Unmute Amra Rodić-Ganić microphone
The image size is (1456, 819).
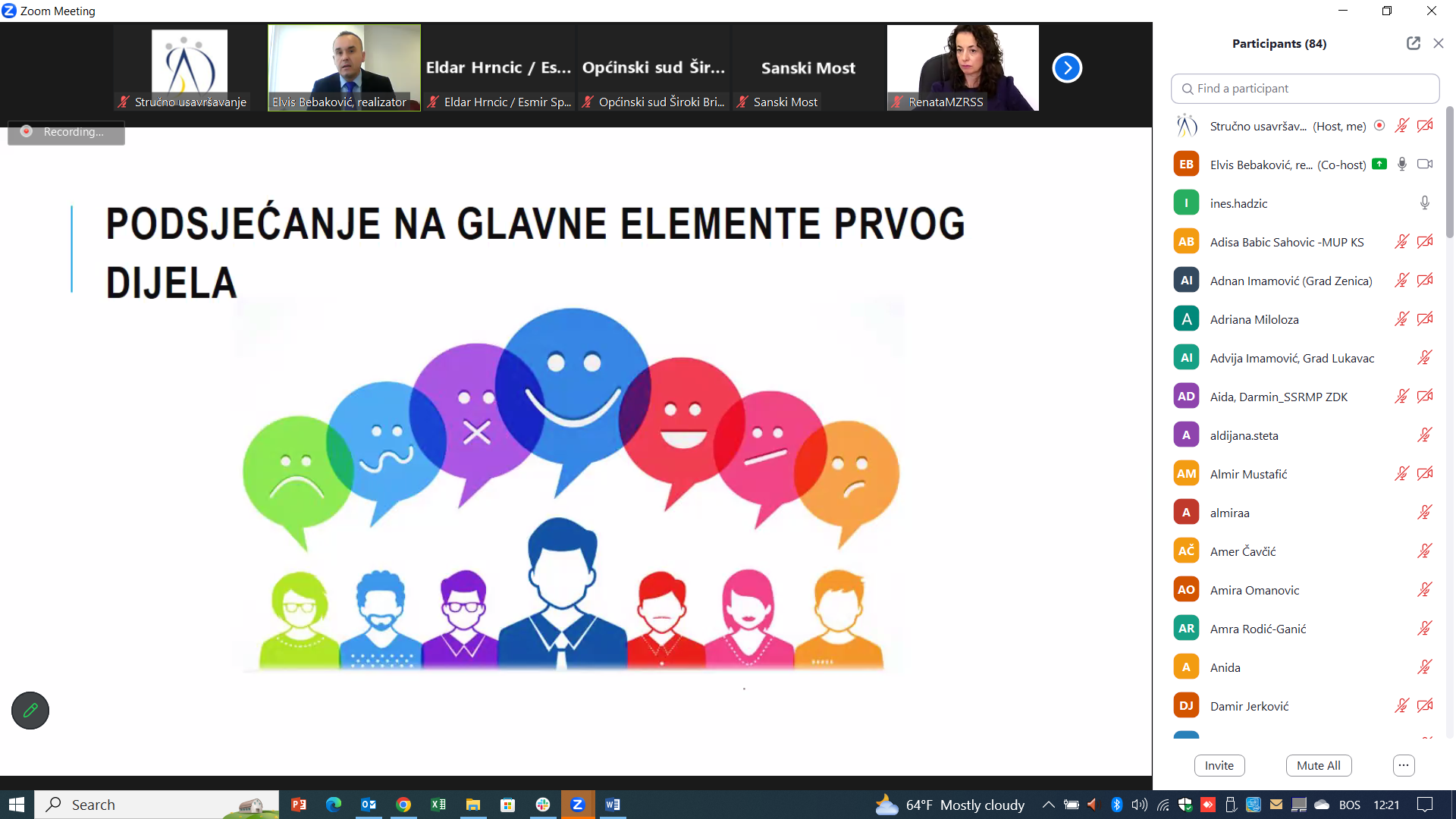coord(1425,628)
